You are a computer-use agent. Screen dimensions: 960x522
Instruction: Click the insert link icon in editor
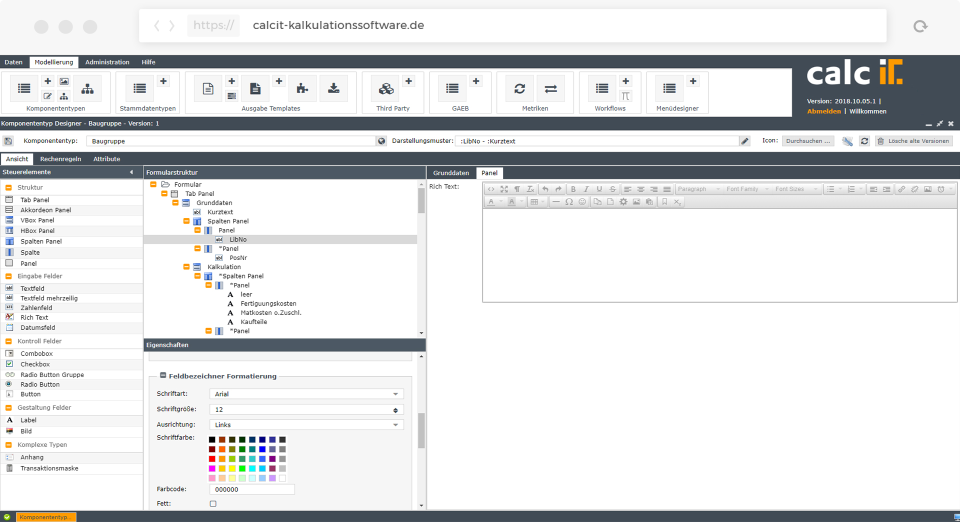pos(901,189)
